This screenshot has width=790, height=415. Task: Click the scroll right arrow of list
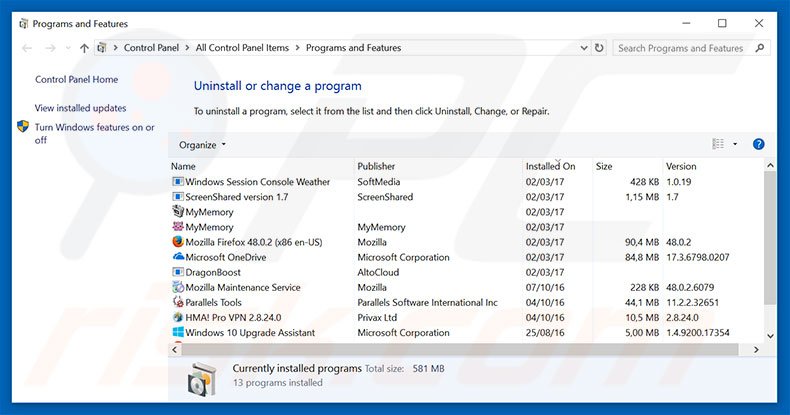[x=756, y=349]
